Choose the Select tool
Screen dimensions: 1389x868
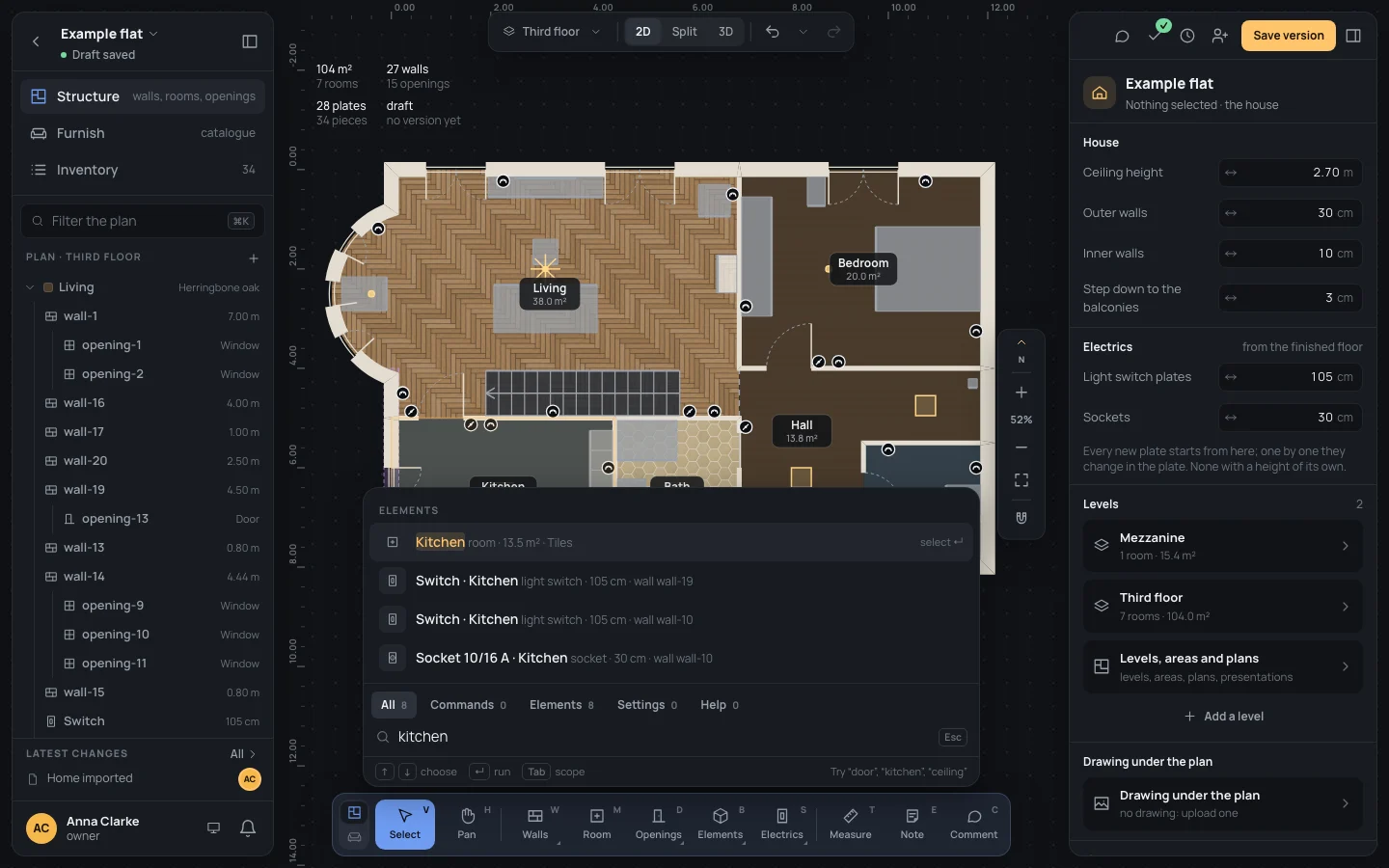pyautogui.click(x=405, y=825)
